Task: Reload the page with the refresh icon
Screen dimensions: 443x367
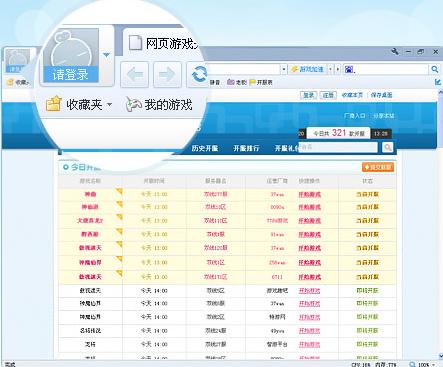Action: click(199, 75)
